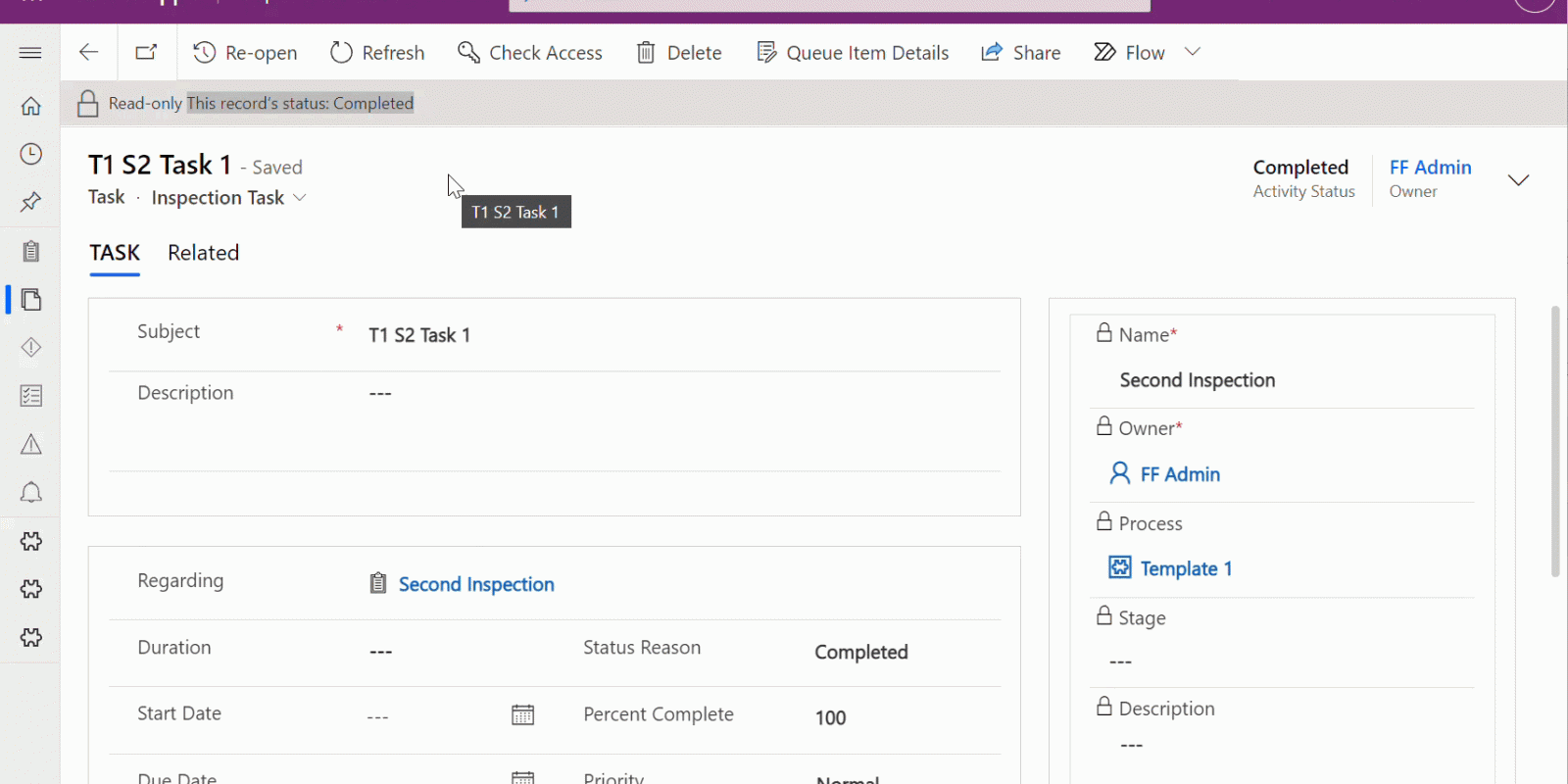Click the Delete button
The width and height of the screenshot is (1568, 784).
tap(679, 53)
